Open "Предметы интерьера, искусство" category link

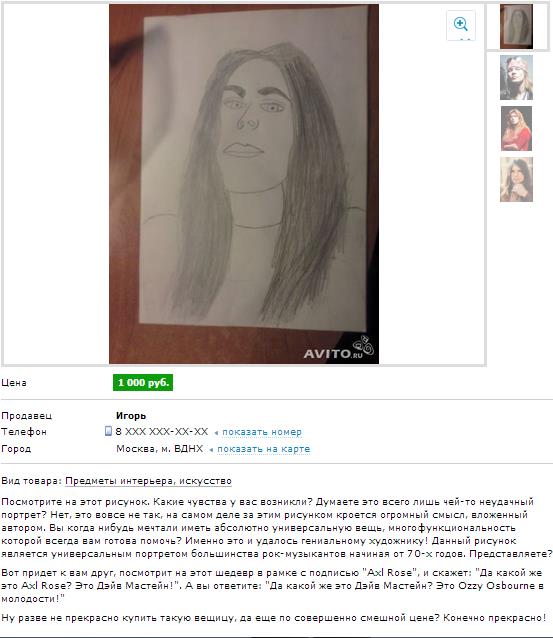tap(149, 481)
